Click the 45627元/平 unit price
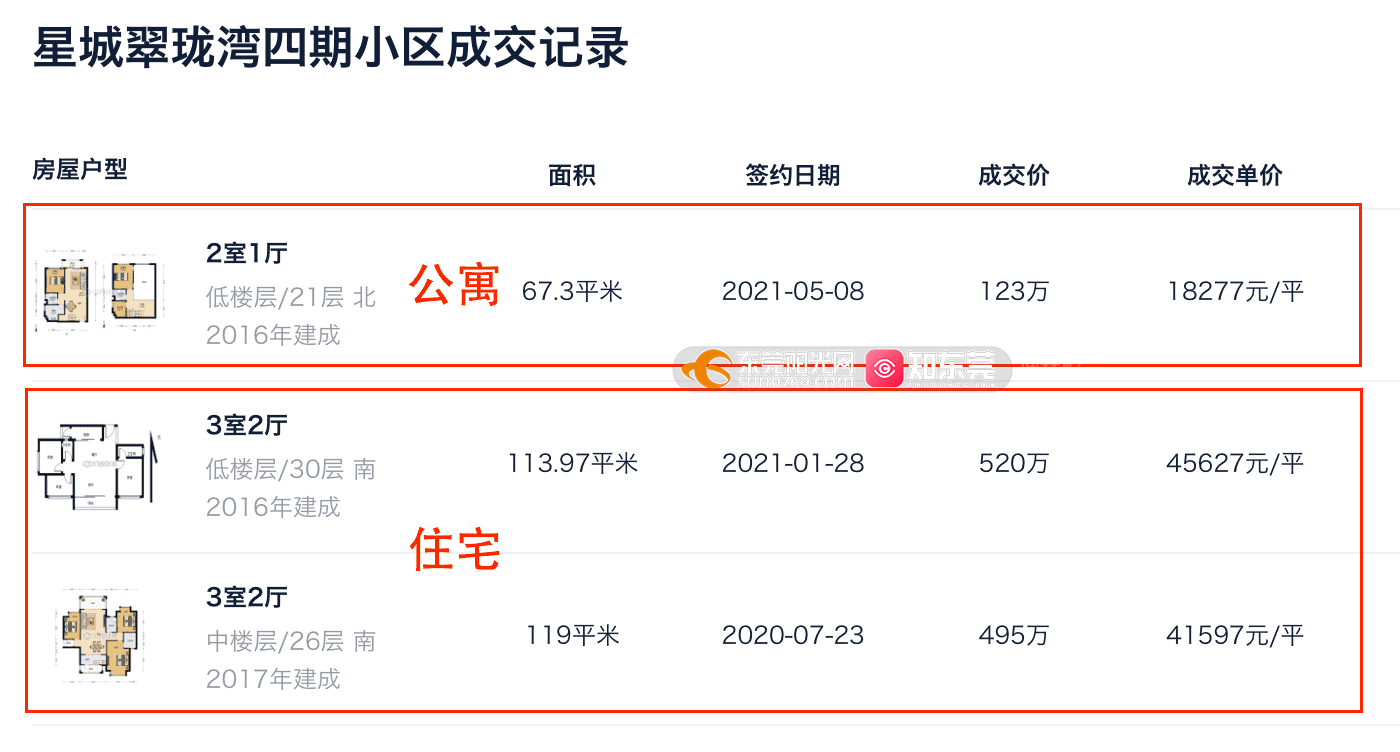Screen dimensions: 1400x752 coord(1235,464)
